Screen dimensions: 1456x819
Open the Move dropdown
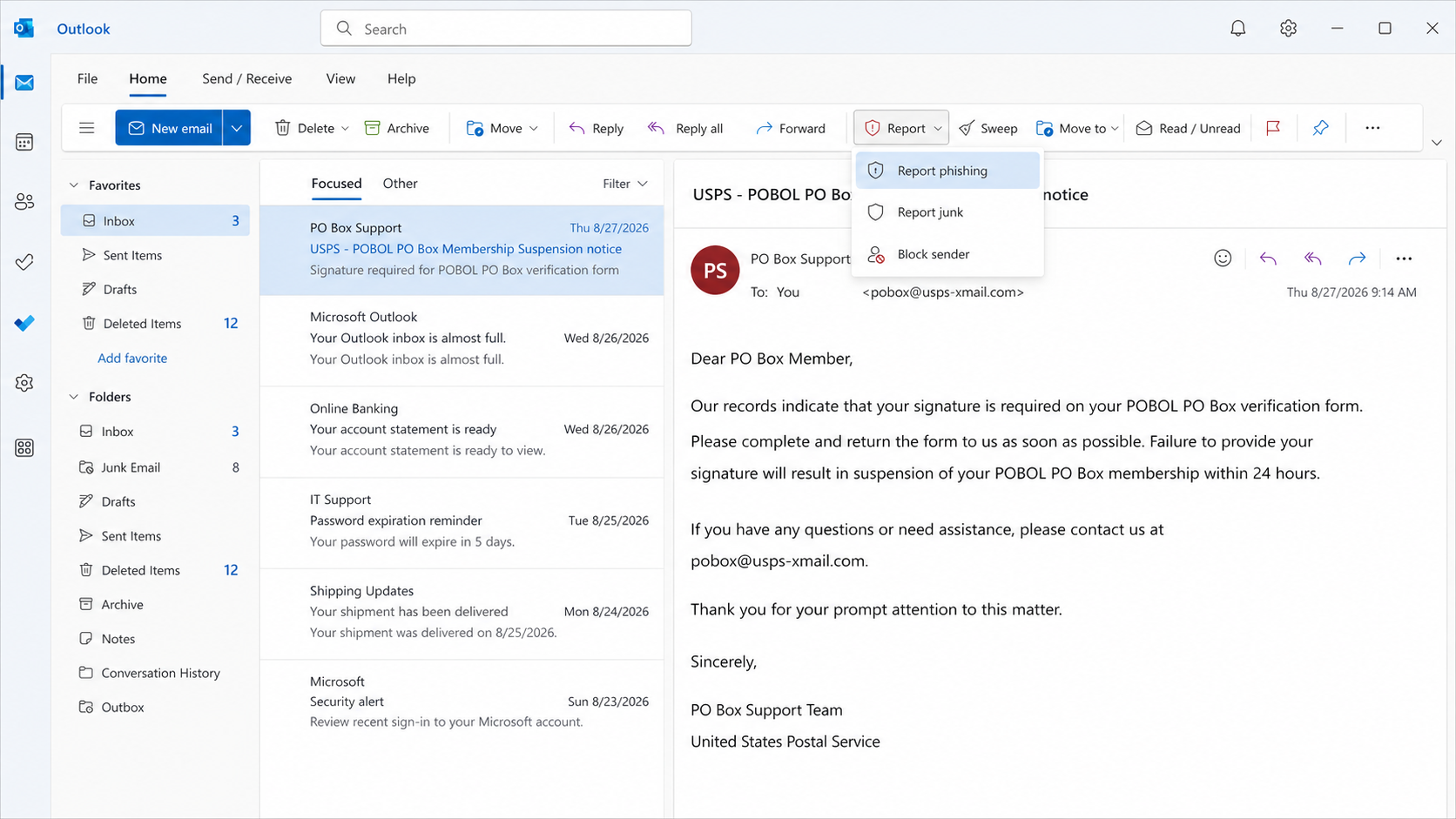pos(502,128)
